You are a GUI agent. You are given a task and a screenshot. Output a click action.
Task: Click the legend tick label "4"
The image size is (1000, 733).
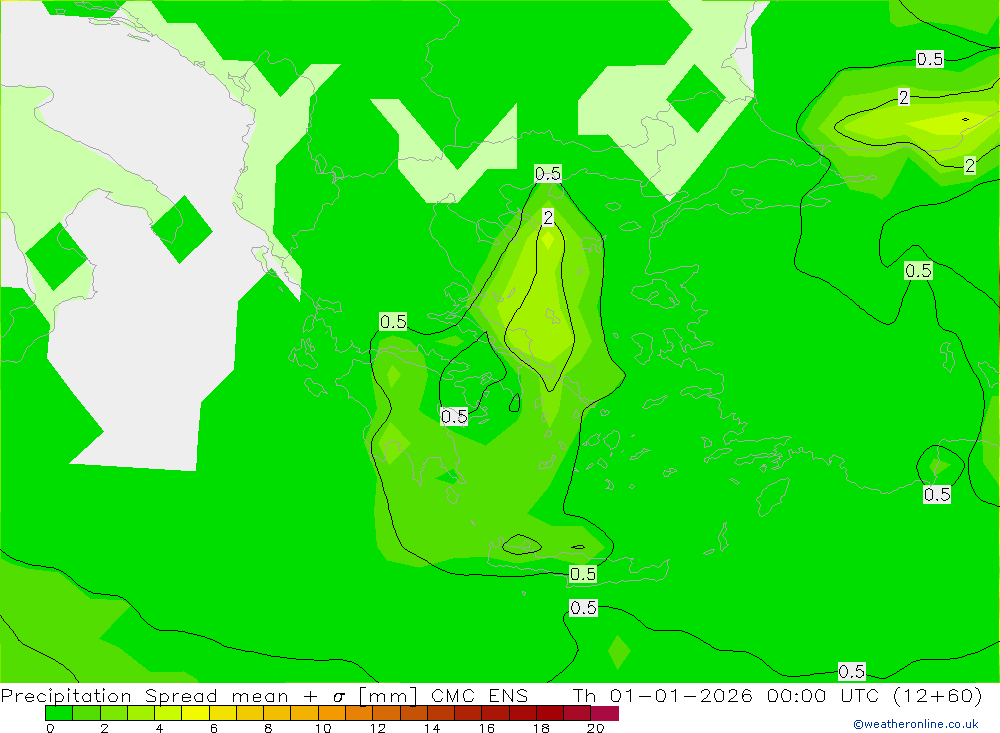point(159,728)
